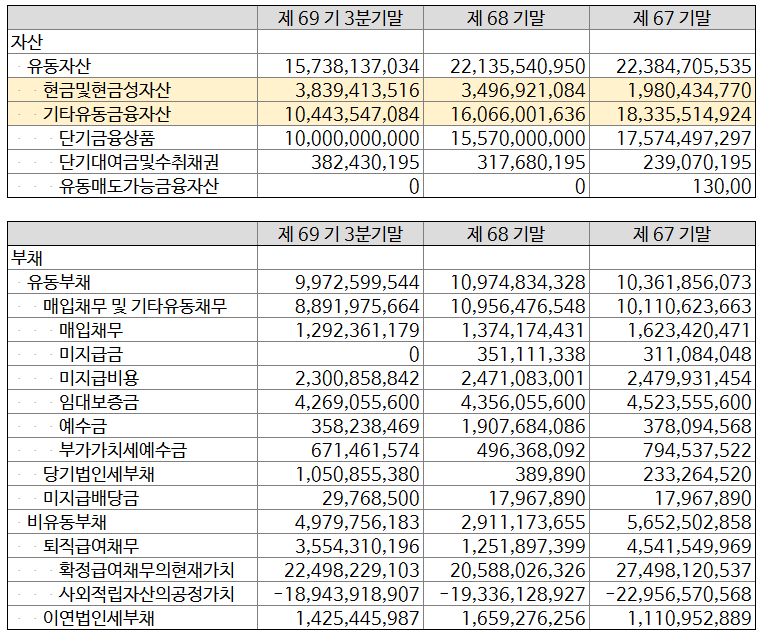Click the 예수금 row label
760x637 pixels.
[x=83, y=426]
